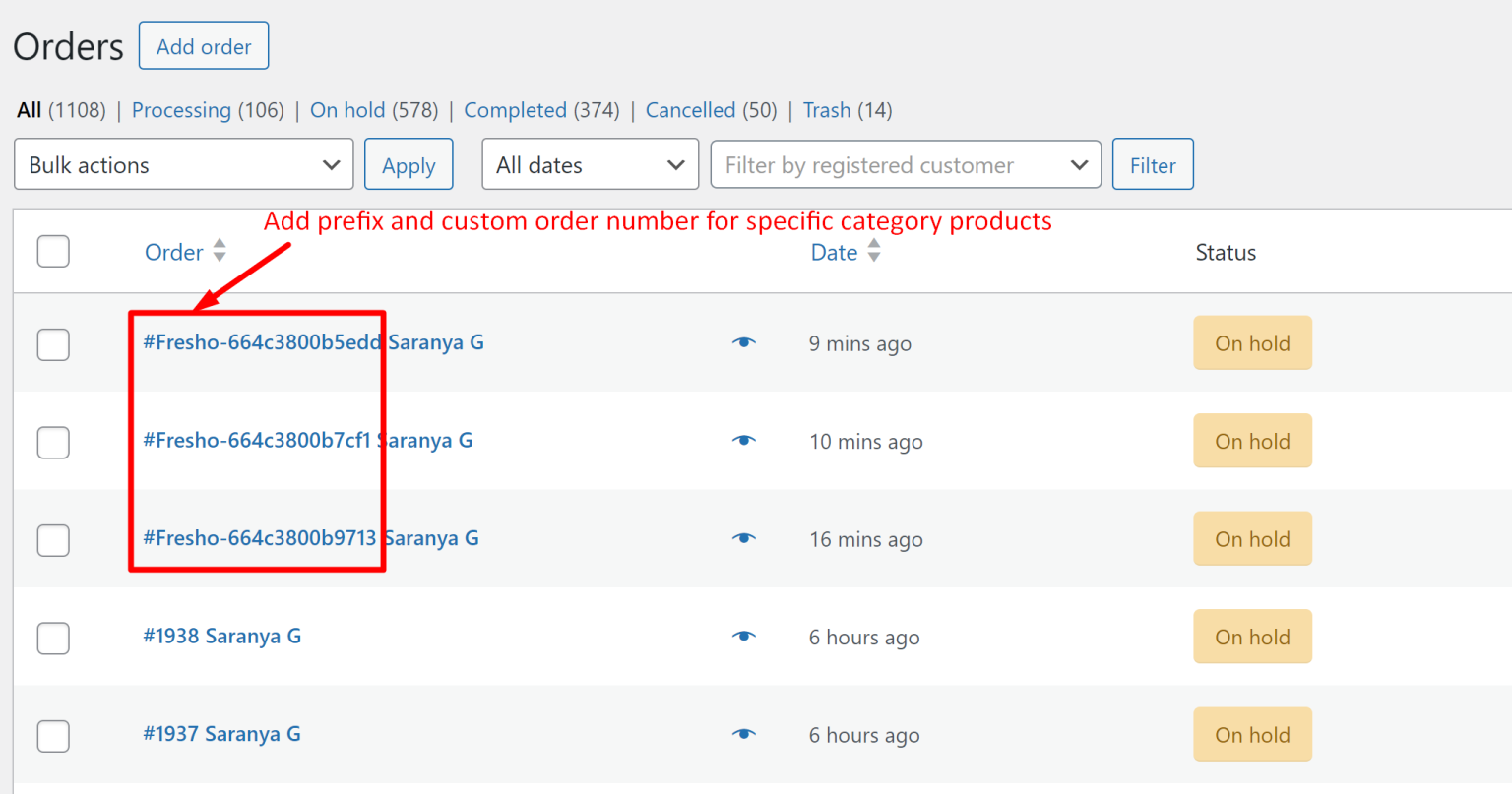Click the On hold status badge for order #1938
The height and width of the screenshot is (794, 1512).
pos(1252,637)
